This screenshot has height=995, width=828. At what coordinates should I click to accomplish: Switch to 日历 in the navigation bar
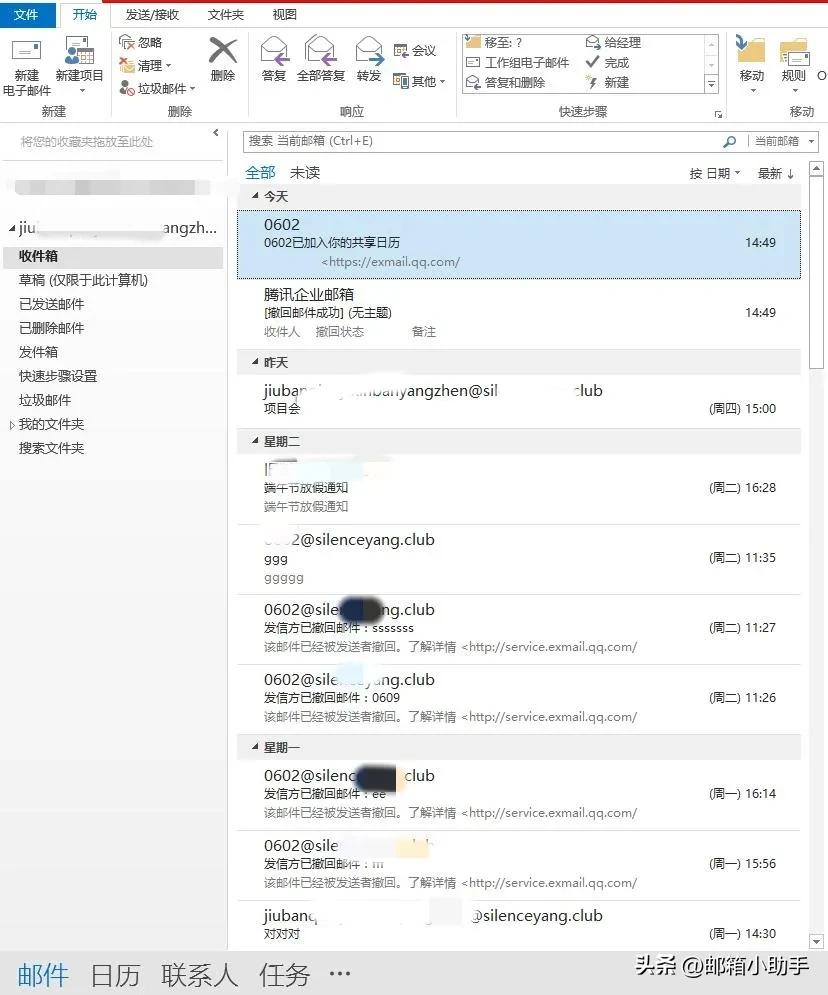click(115, 974)
